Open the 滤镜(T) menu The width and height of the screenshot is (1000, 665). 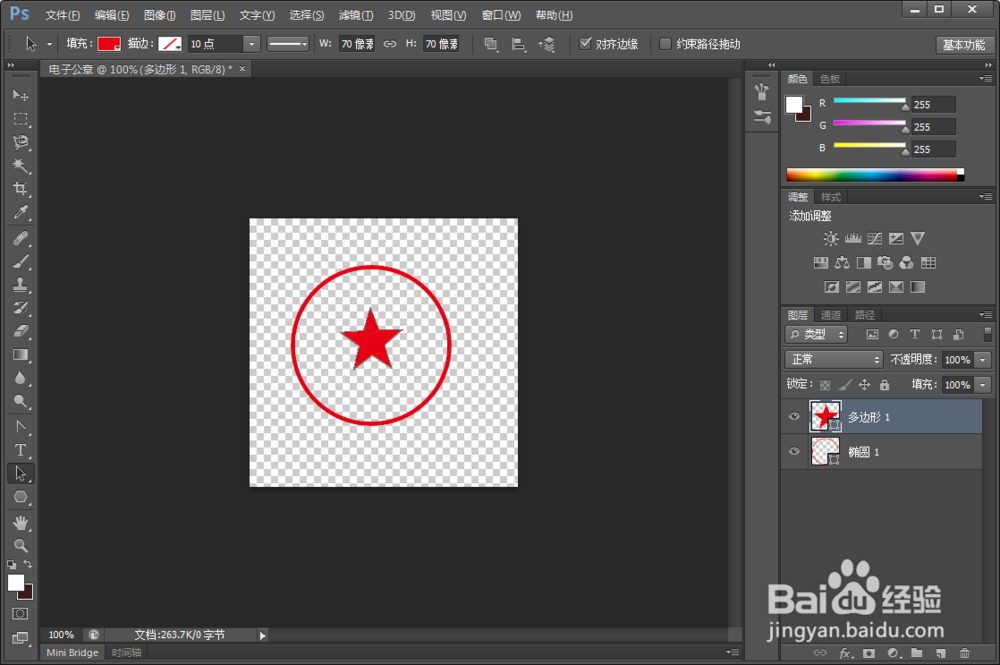[x=356, y=15]
